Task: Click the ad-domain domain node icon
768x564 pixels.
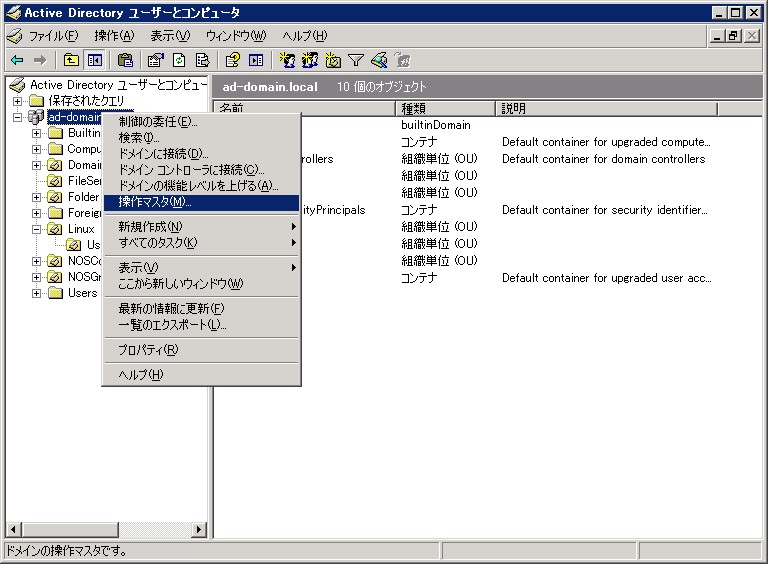Action: click(36, 117)
